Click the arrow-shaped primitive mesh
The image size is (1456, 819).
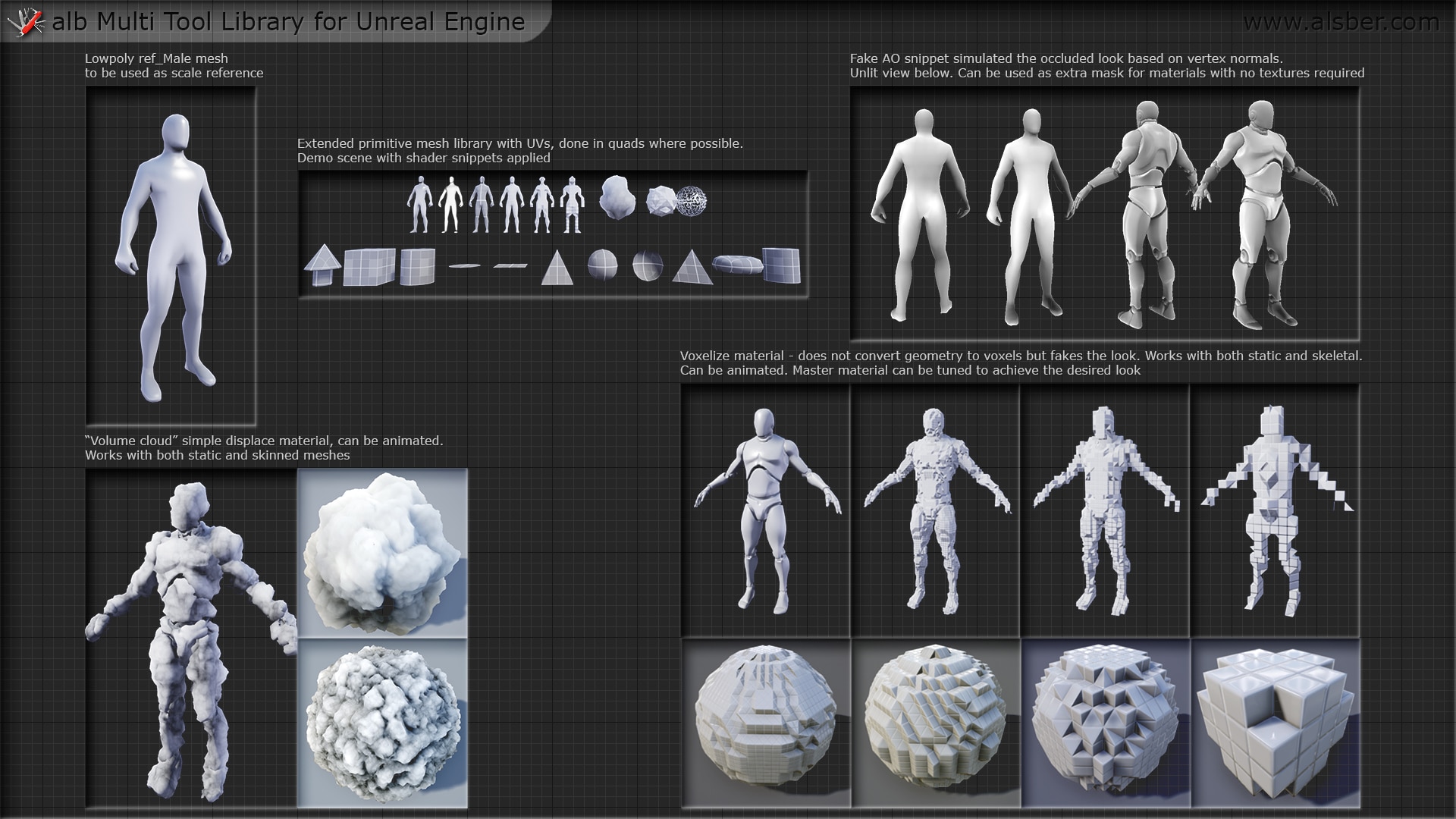click(322, 265)
